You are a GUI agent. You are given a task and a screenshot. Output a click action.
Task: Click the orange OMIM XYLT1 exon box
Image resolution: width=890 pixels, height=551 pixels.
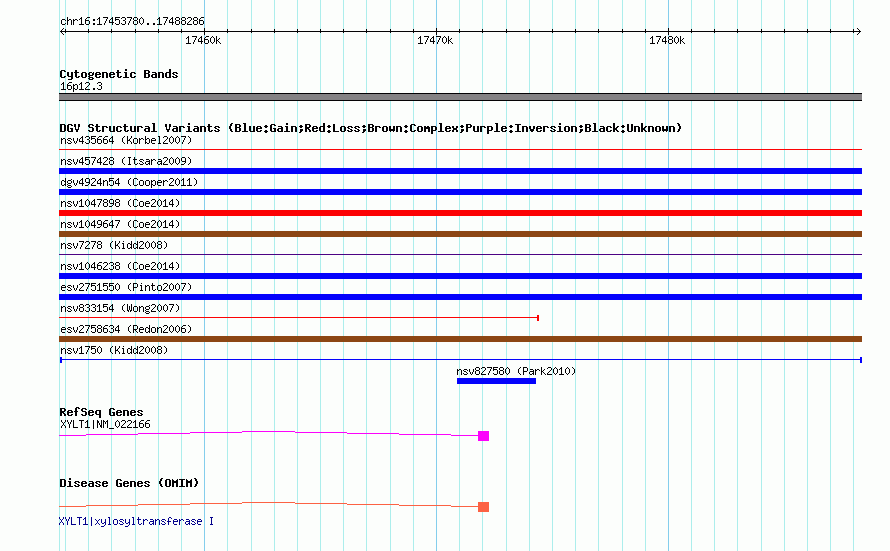pos(484,507)
